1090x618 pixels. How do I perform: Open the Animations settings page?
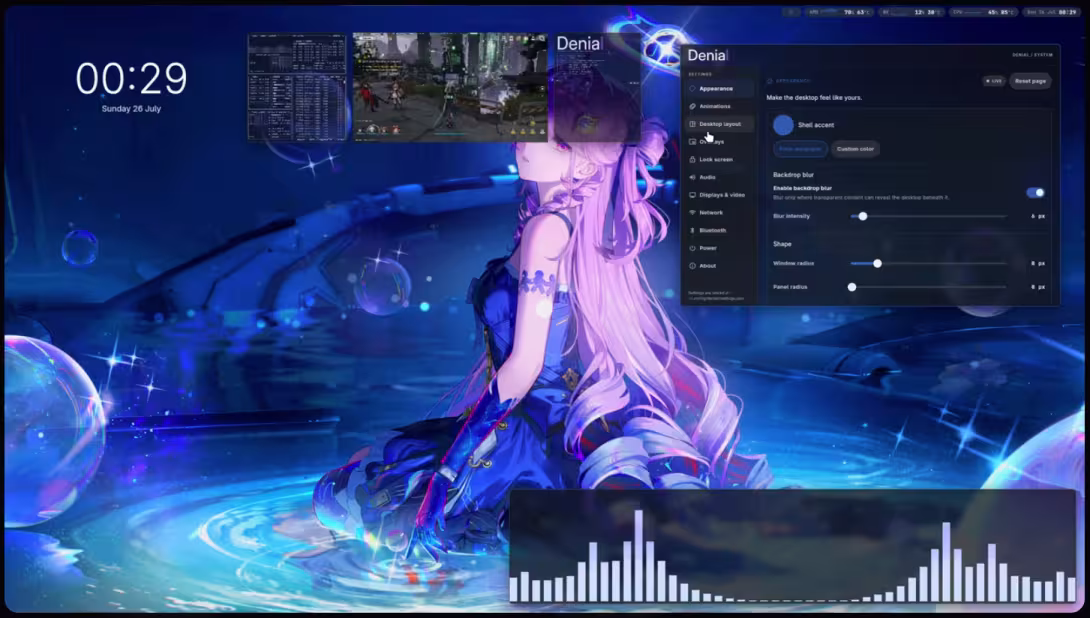(719, 106)
